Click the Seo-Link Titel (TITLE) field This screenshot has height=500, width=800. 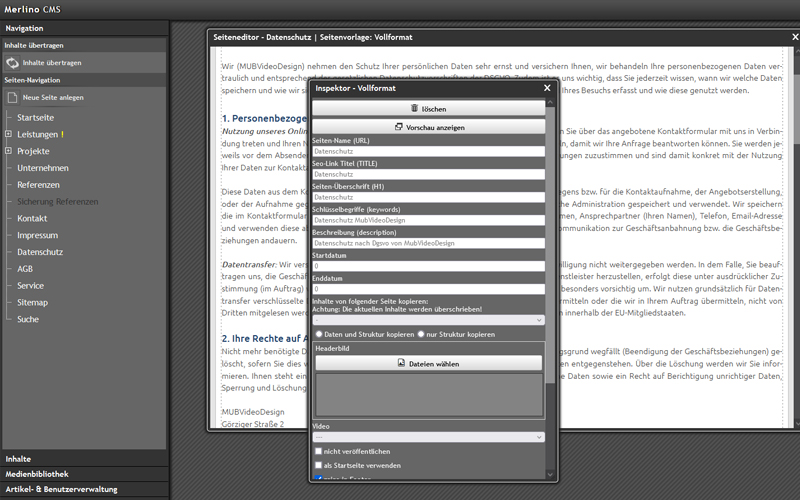pyautogui.click(x=428, y=174)
